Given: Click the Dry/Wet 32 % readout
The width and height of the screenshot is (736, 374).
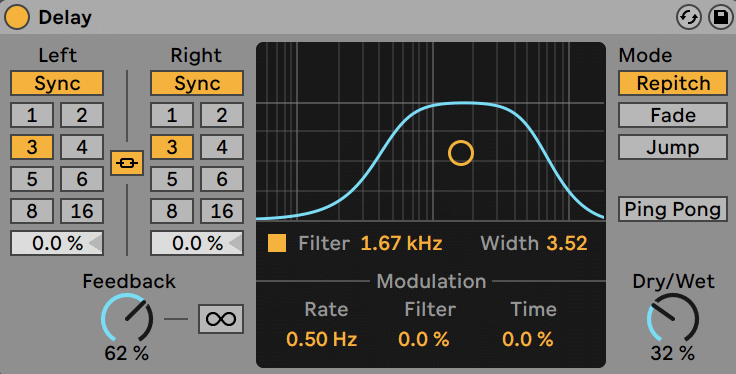Looking at the screenshot, I should 673,353.
